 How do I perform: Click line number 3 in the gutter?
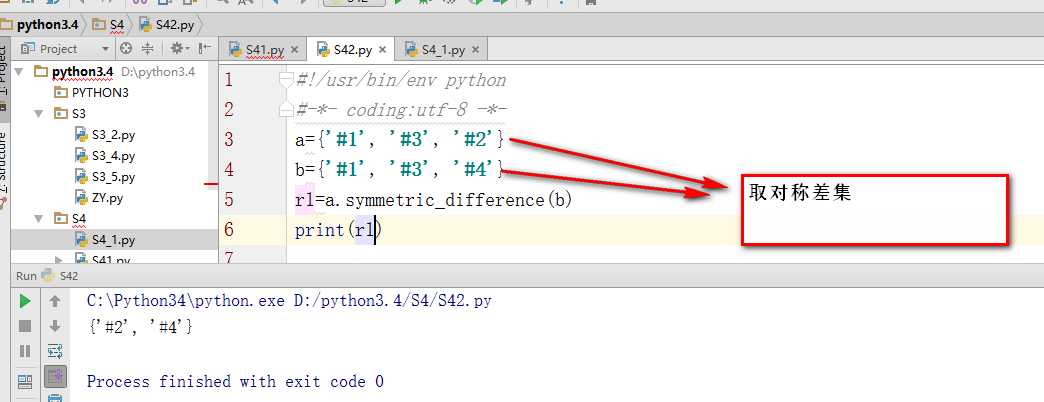229,140
